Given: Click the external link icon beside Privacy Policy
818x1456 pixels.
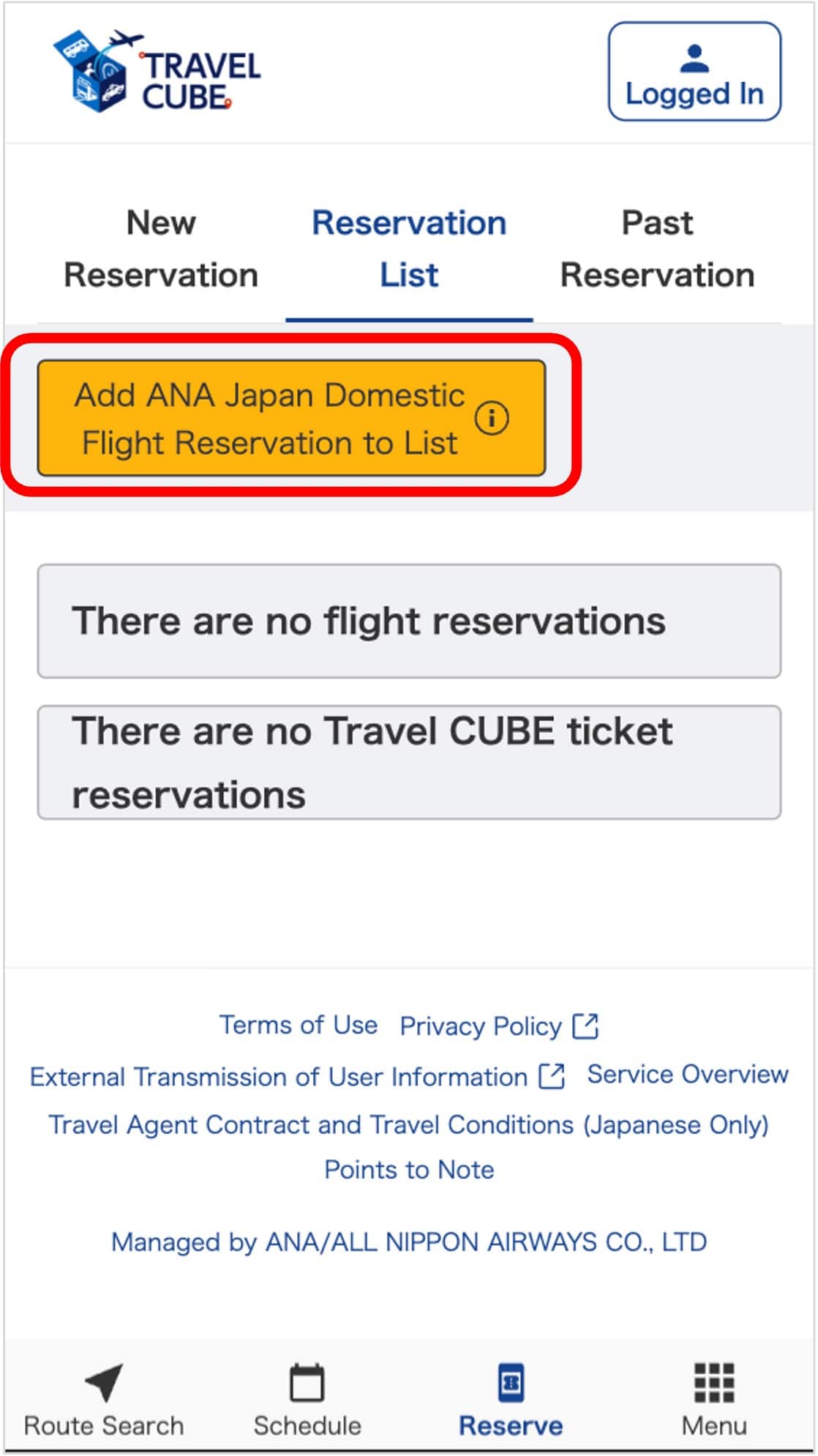Looking at the screenshot, I should (x=585, y=1026).
